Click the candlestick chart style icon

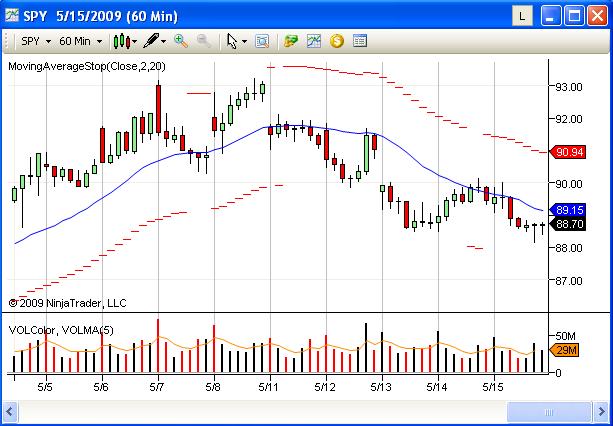[x=122, y=41]
